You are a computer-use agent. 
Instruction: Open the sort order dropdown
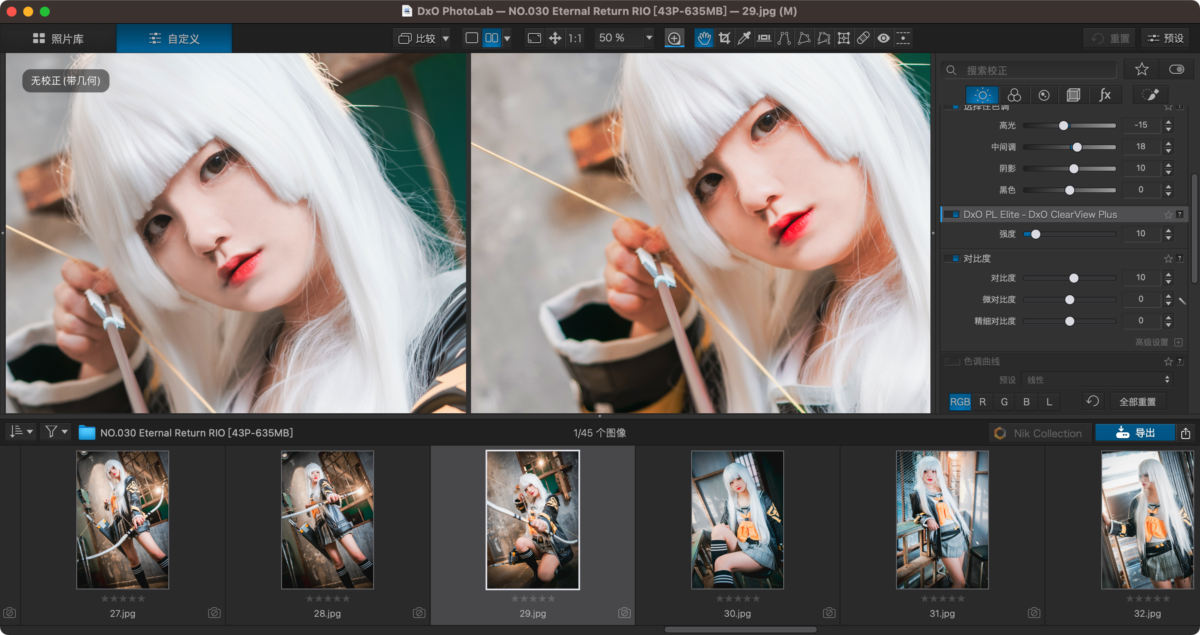coord(21,432)
